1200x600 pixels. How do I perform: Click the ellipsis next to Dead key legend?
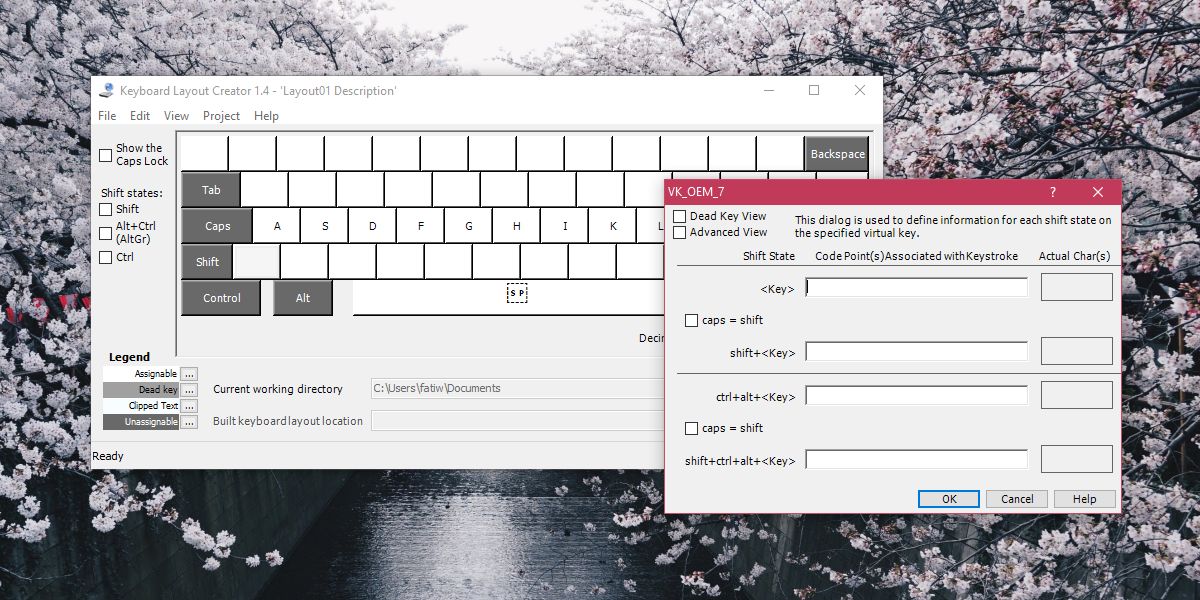(189, 390)
